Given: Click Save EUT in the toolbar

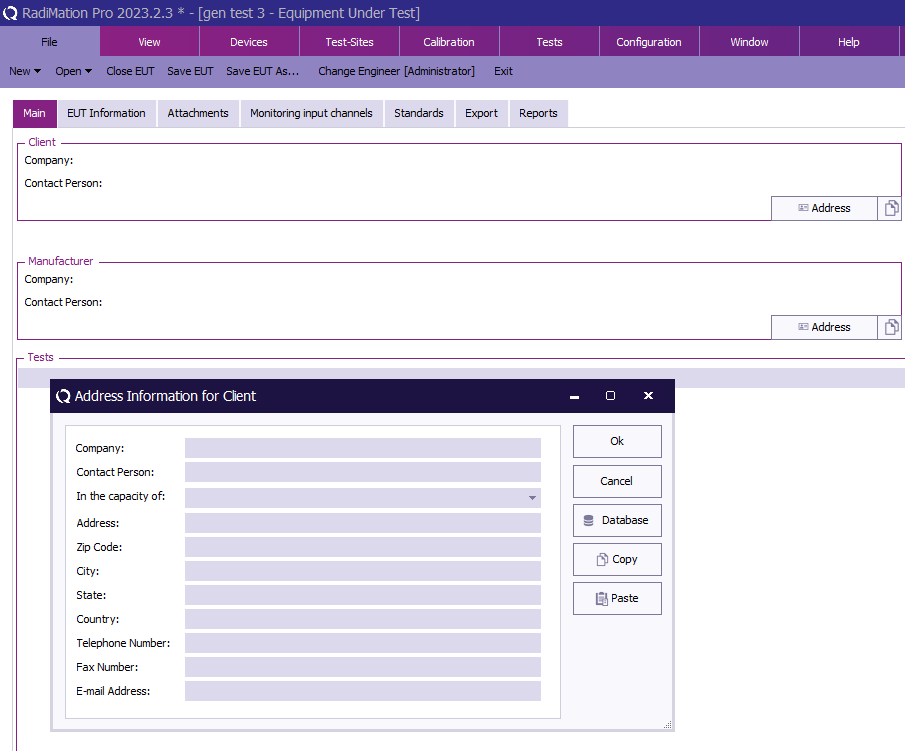Looking at the screenshot, I should click(190, 71).
